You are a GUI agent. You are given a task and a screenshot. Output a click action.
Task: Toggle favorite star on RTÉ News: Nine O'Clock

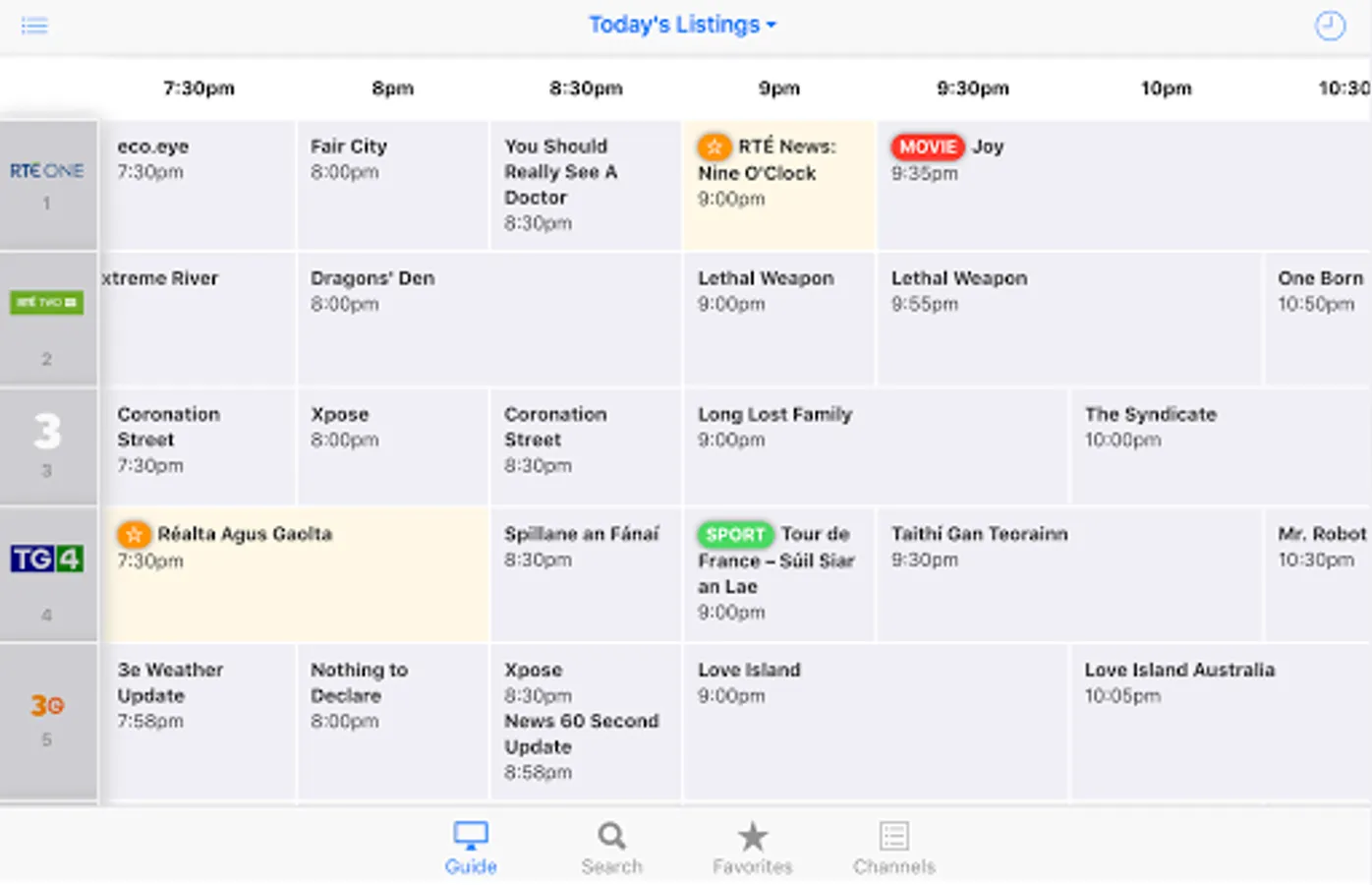(x=715, y=147)
